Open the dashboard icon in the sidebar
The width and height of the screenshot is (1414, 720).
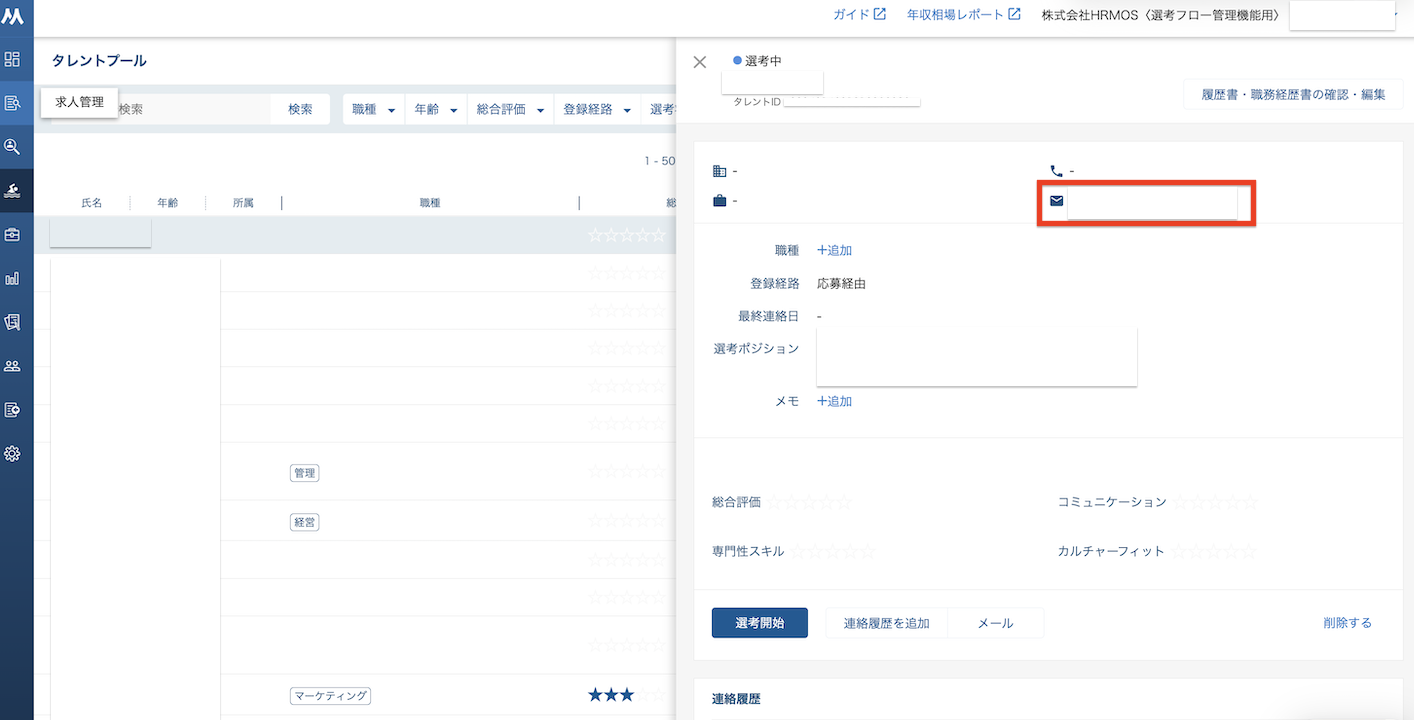(12, 59)
